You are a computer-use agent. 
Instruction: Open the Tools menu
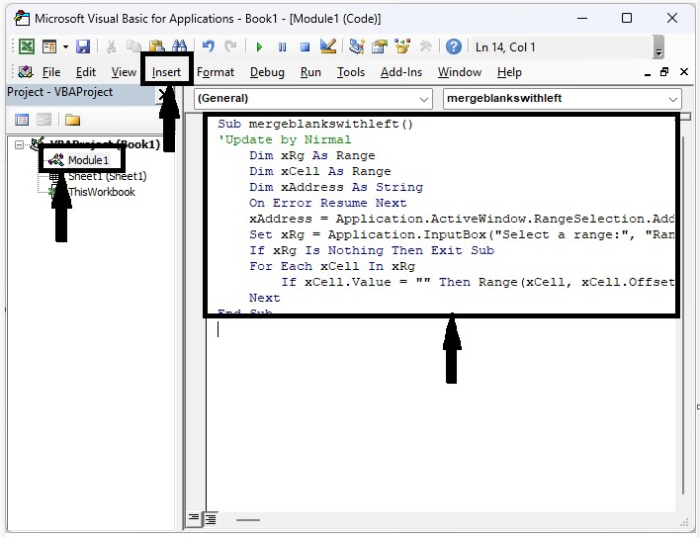pos(351,72)
